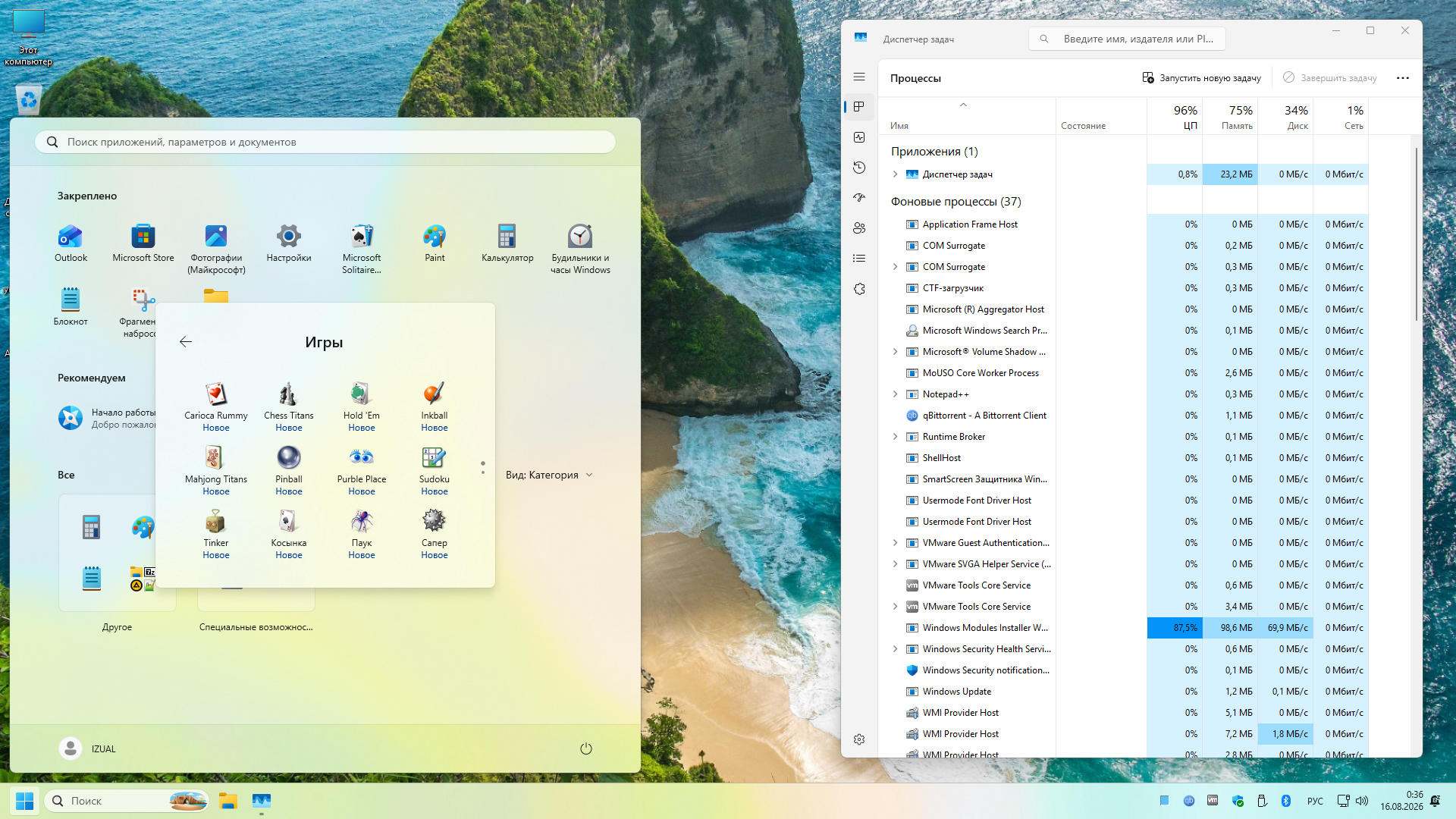
Task: Open IZUAL user account menu
Action: (x=88, y=749)
